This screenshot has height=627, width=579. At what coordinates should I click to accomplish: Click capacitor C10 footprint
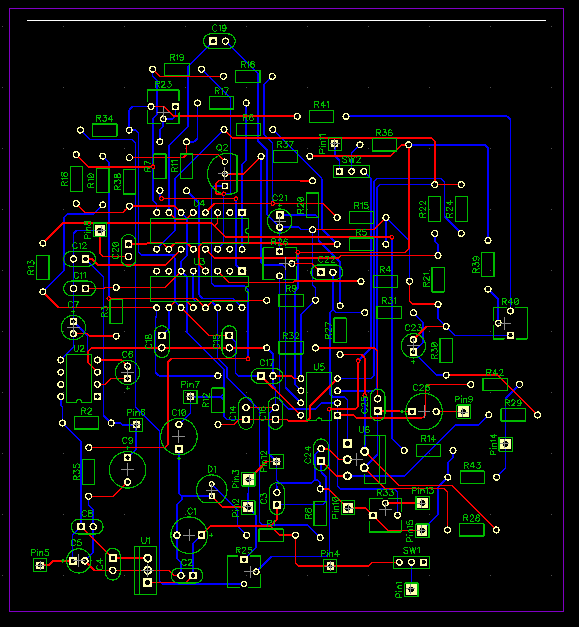coord(179,437)
